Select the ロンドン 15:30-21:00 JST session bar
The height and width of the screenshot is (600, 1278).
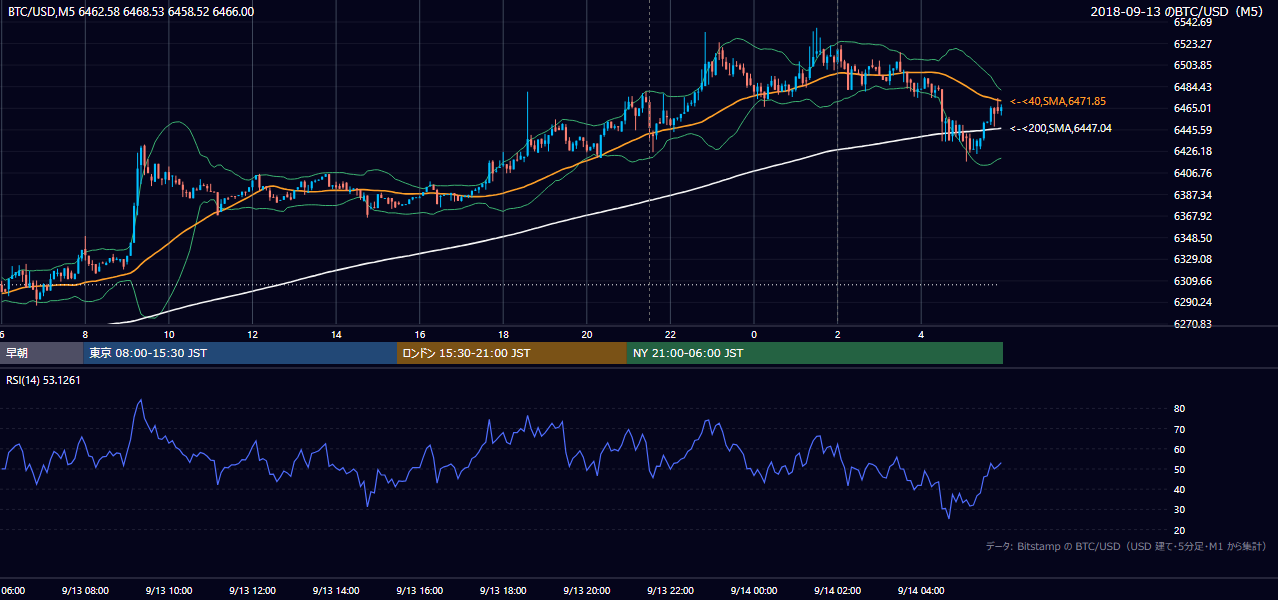point(512,353)
